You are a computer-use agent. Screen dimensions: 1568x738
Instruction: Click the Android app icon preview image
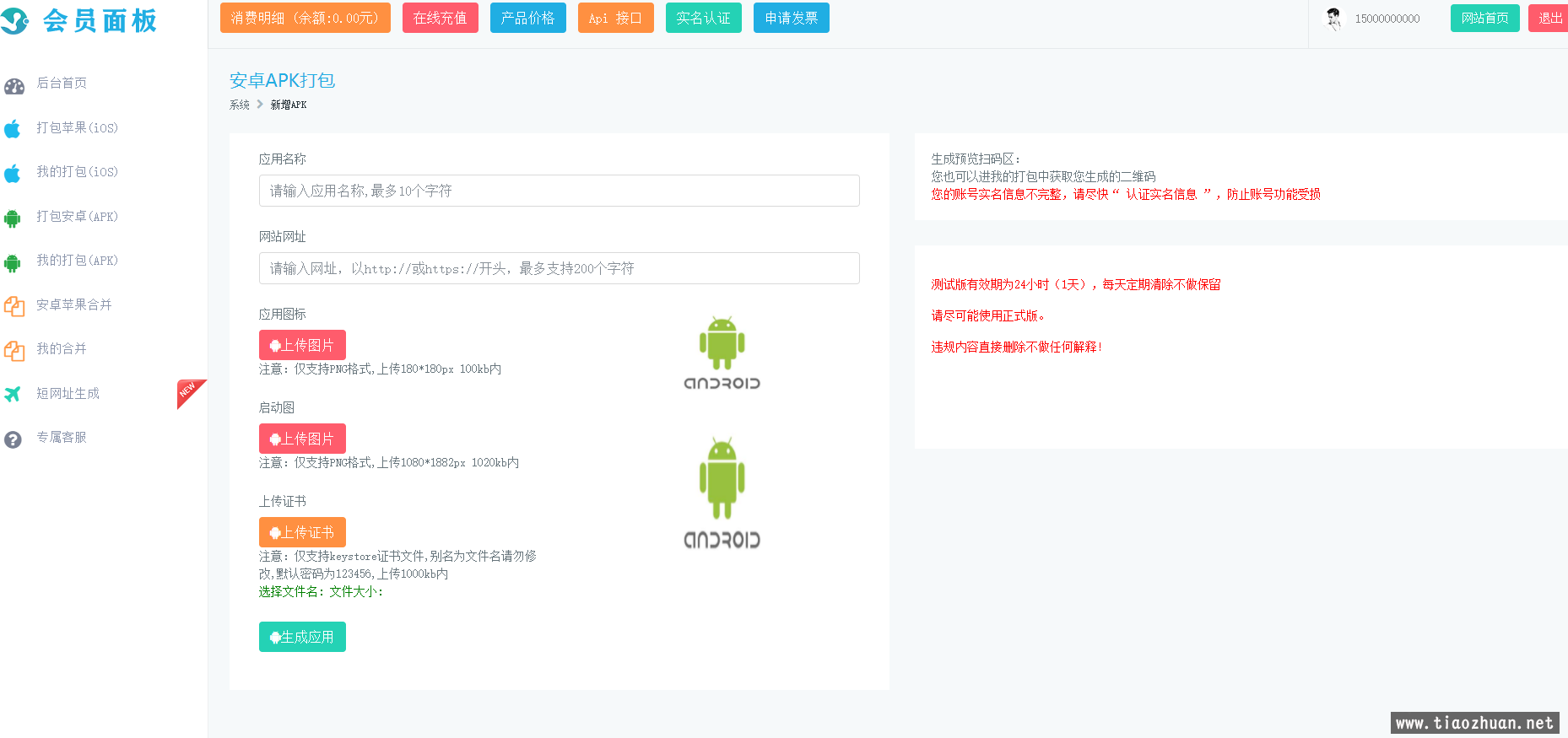click(722, 353)
